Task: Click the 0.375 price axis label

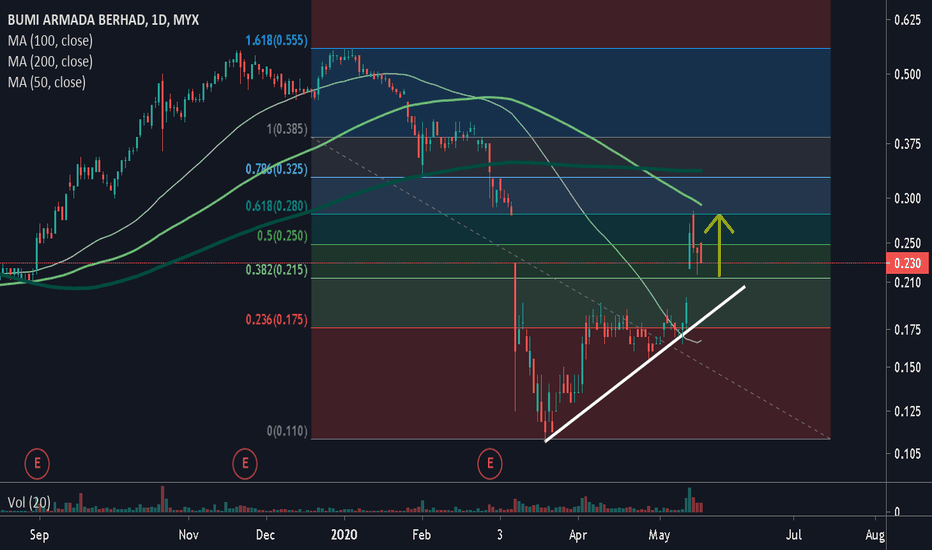Action: pyautogui.click(x=908, y=144)
